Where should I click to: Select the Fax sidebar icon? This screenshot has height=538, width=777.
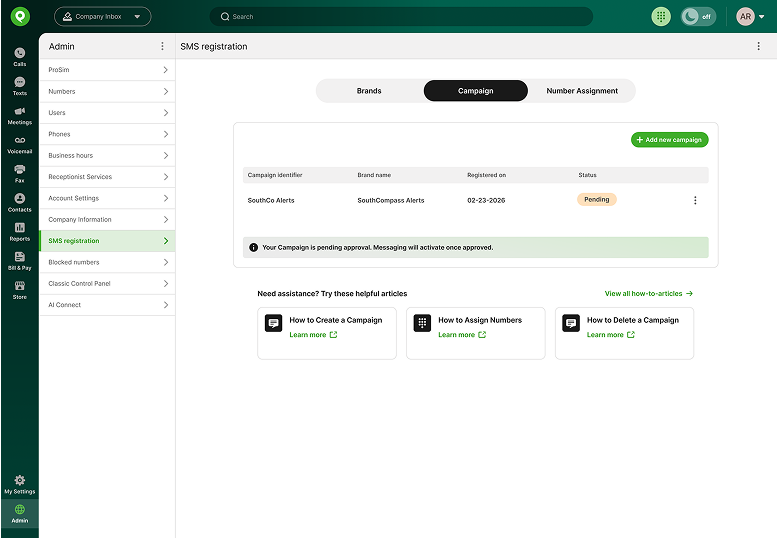[x=19, y=173]
